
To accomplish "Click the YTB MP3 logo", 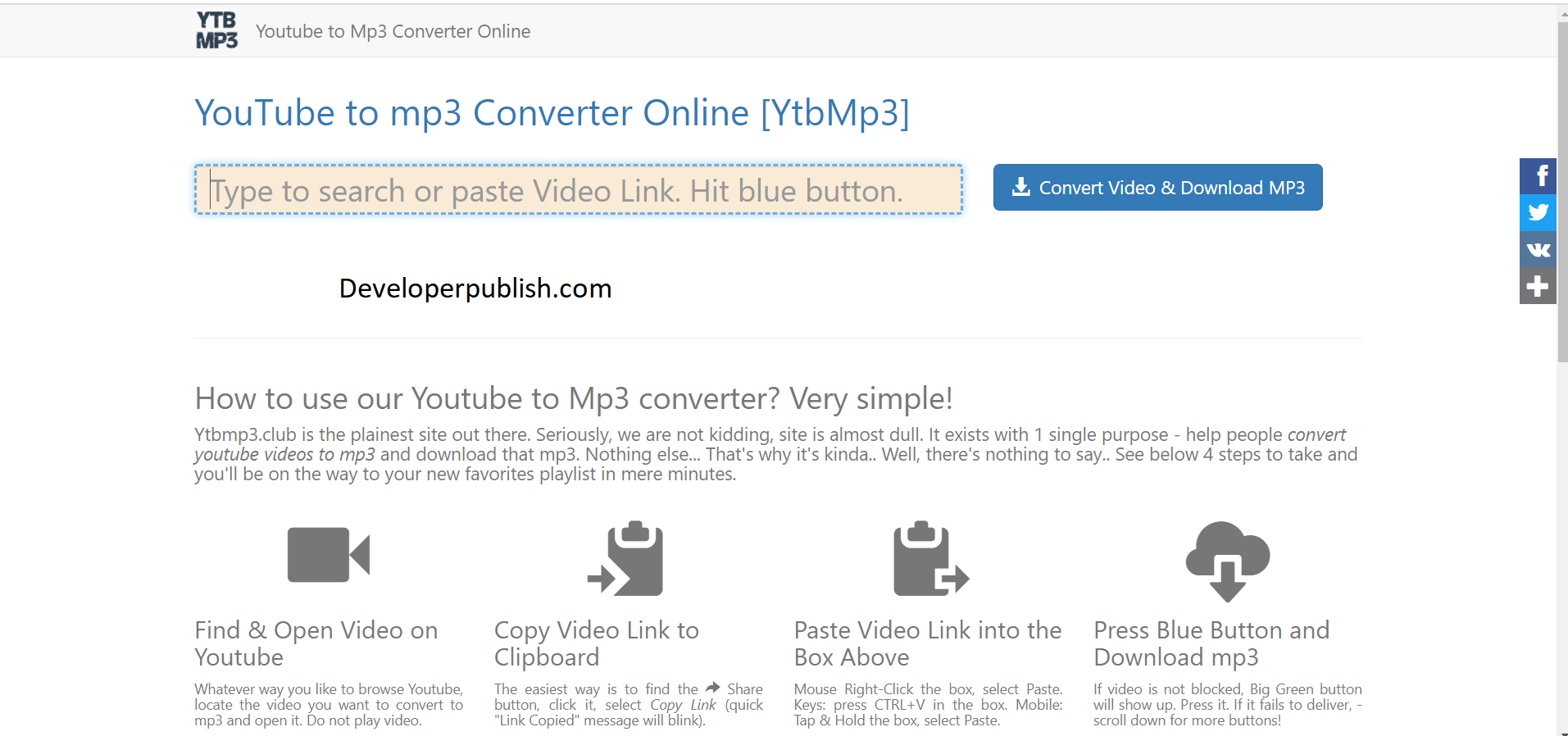I will click(x=216, y=30).
